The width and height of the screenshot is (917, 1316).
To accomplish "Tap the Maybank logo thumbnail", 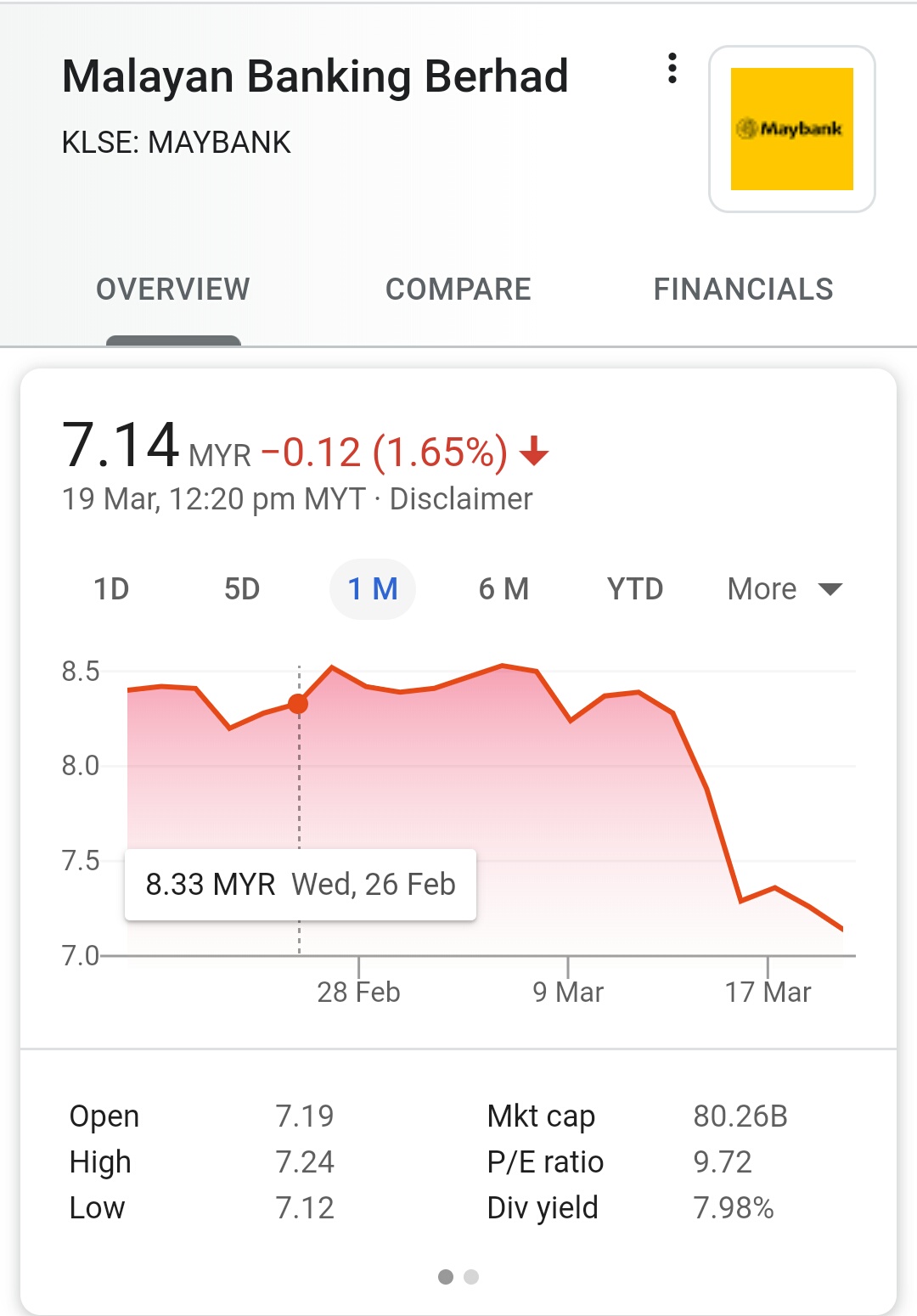I will point(791,129).
